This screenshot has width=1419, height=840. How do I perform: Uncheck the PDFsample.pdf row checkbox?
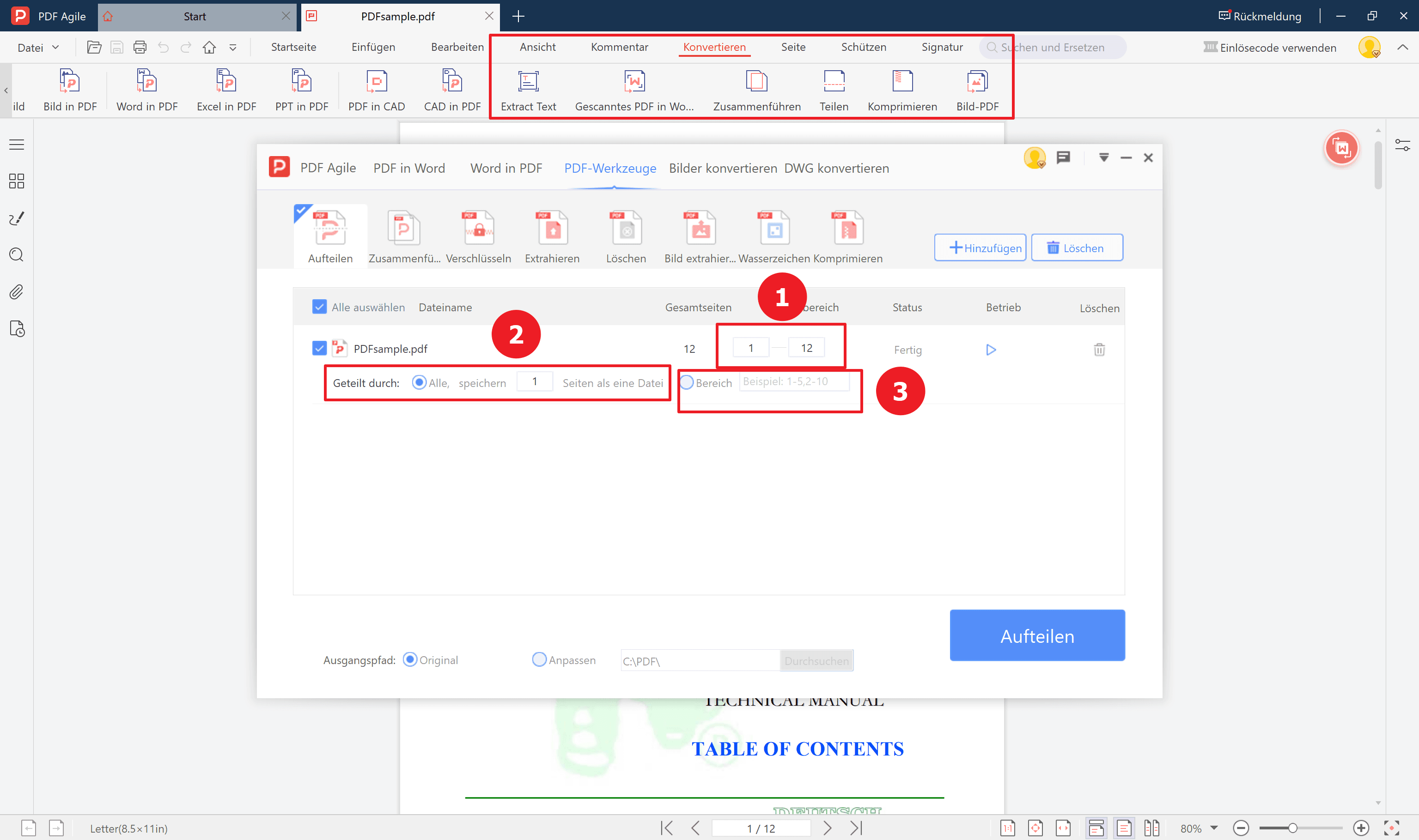coord(319,348)
